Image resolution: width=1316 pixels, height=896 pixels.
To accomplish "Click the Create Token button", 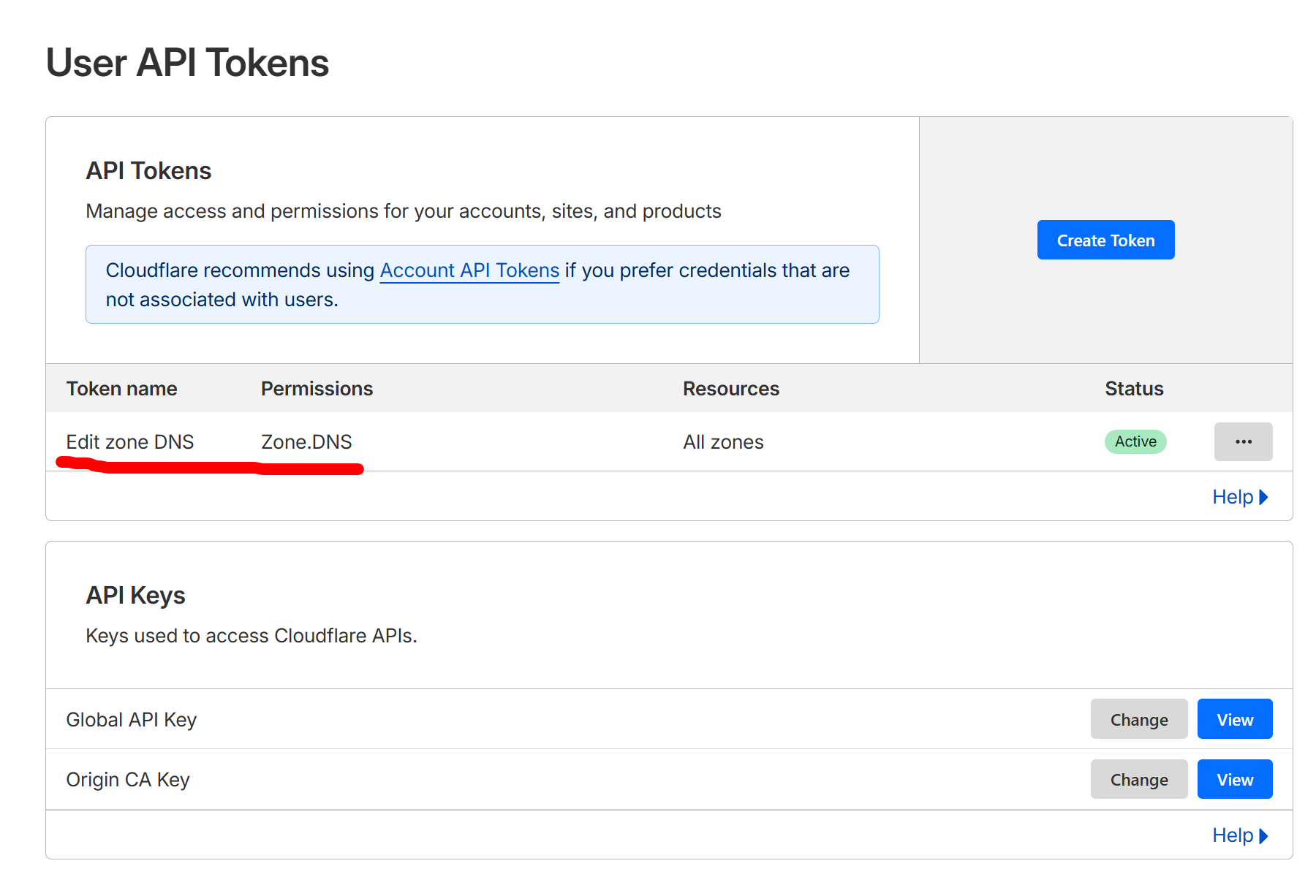I will click(1105, 240).
